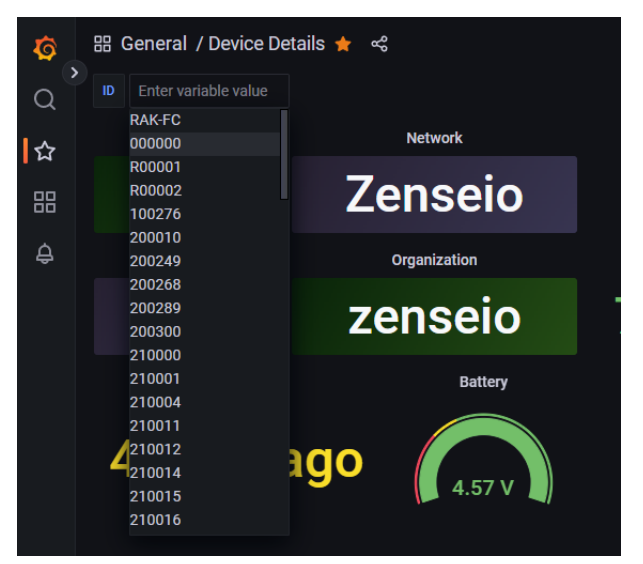Image resolution: width=643 pixels, height=564 pixels.
Task: Click the share dashboard icon
Action: click(379, 44)
